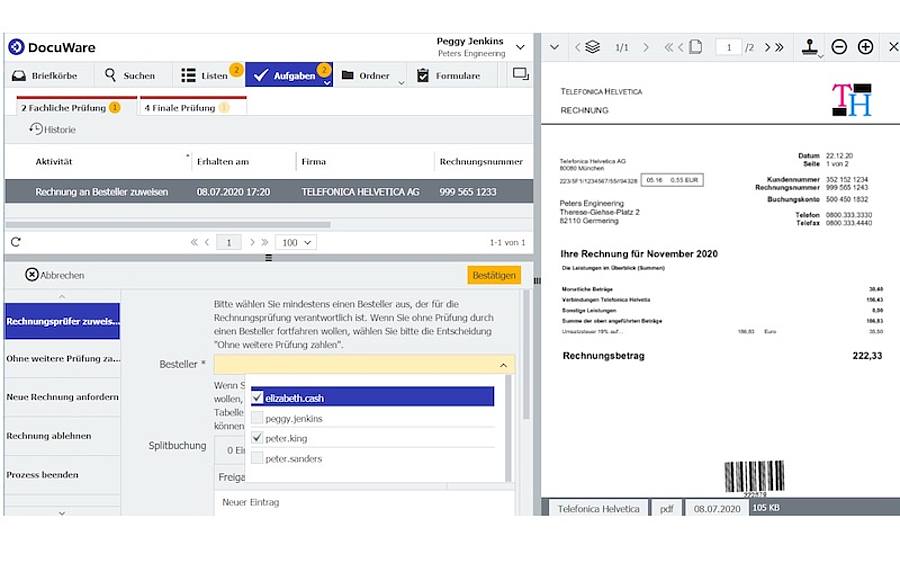Go to the last task list page
This screenshot has width=900, height=563.
265,242
